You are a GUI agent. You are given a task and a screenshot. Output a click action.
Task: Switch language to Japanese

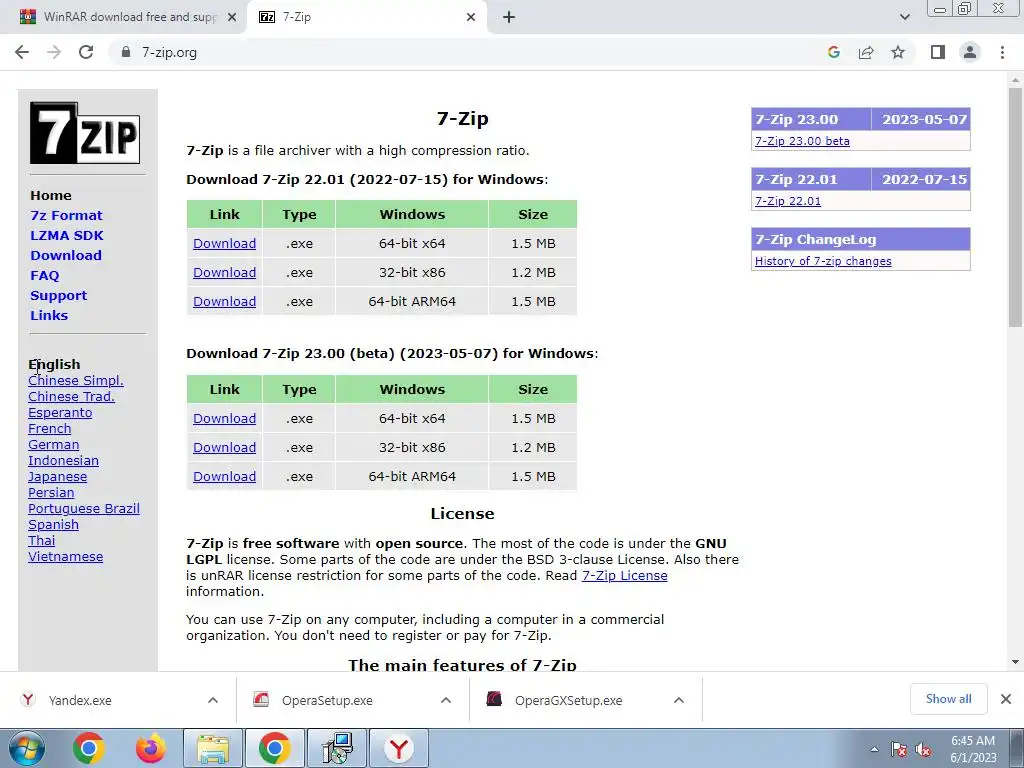coord(57,477)
